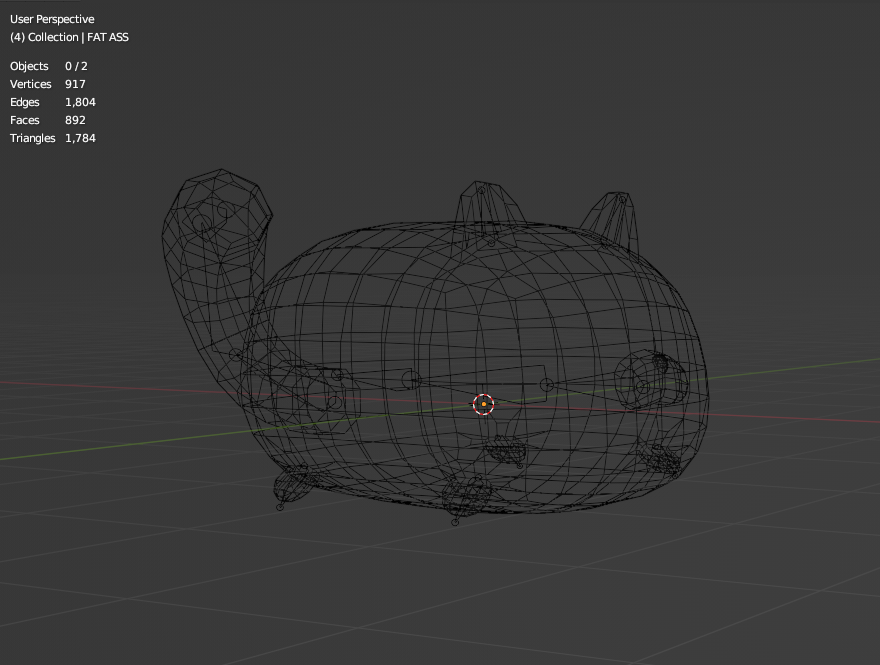Click the red X axis line
The height and width of the screenshot is (665, 880).
[x=786, y=416]
